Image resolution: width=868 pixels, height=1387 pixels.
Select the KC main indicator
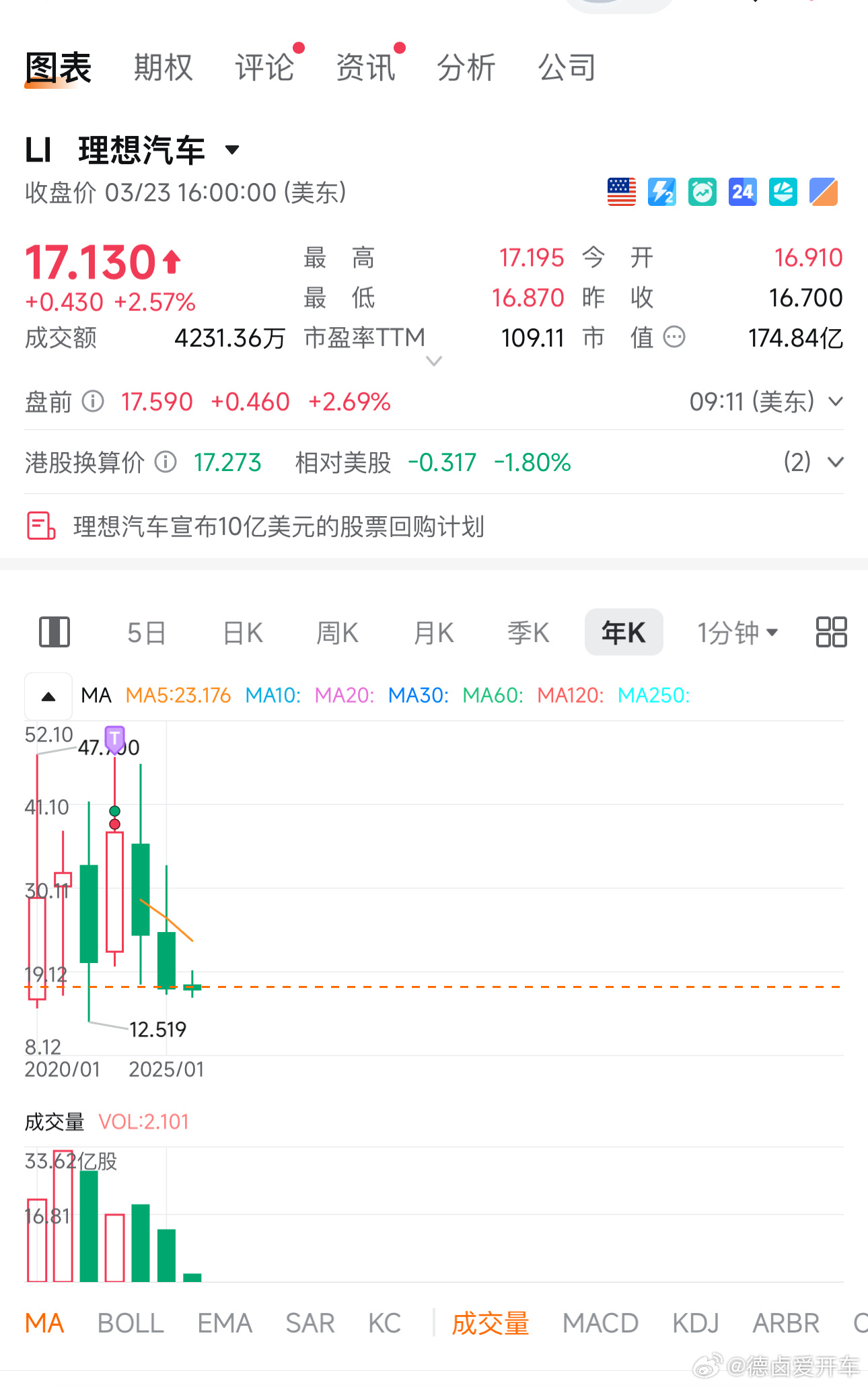click(x=385, y=1324)
